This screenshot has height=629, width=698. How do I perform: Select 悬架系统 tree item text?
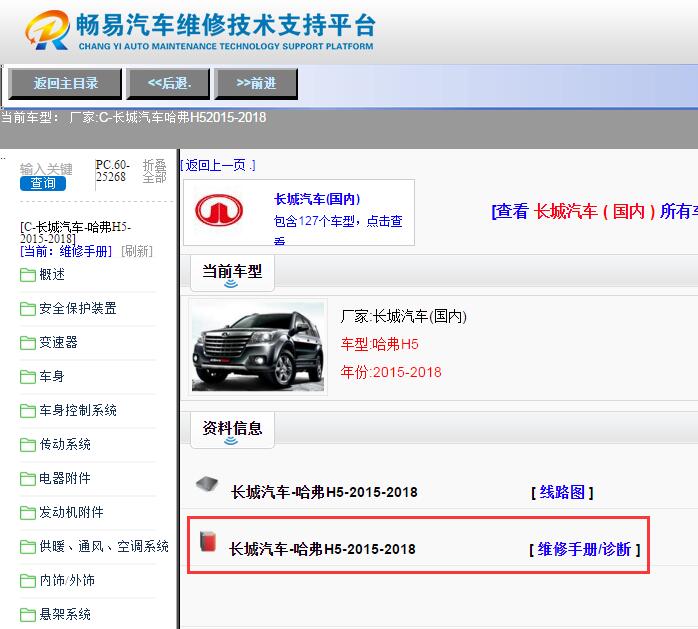[x=65, y=614]
